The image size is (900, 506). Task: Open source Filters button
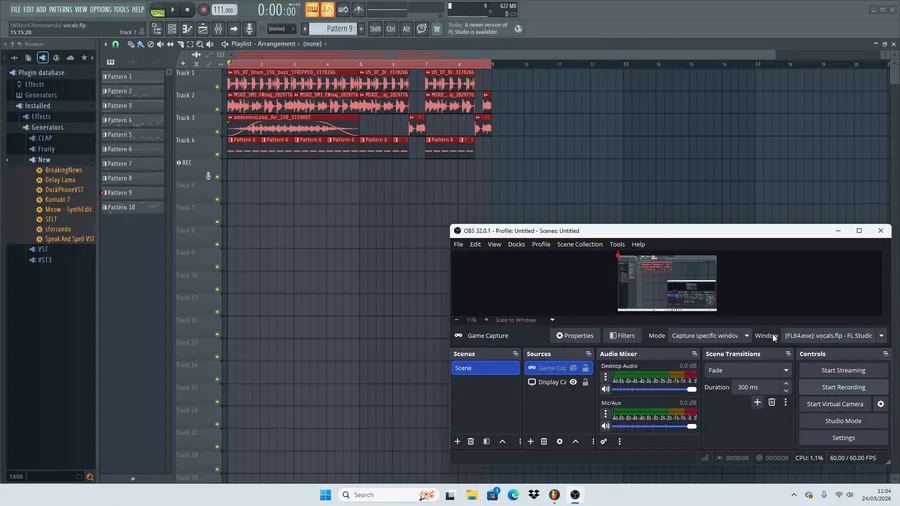[622, 336]
